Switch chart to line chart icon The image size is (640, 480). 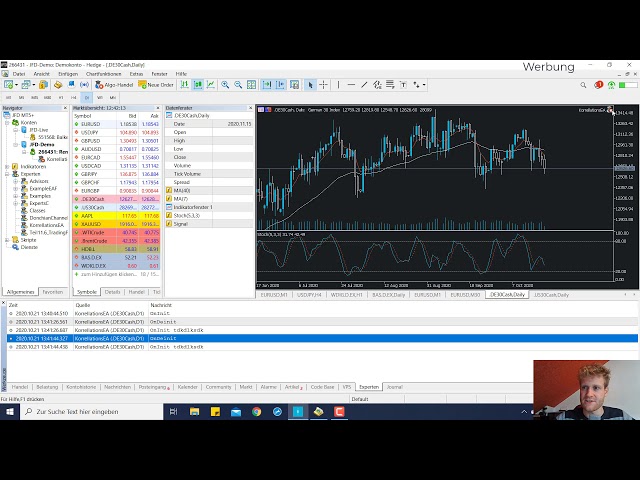coord(211,85)
